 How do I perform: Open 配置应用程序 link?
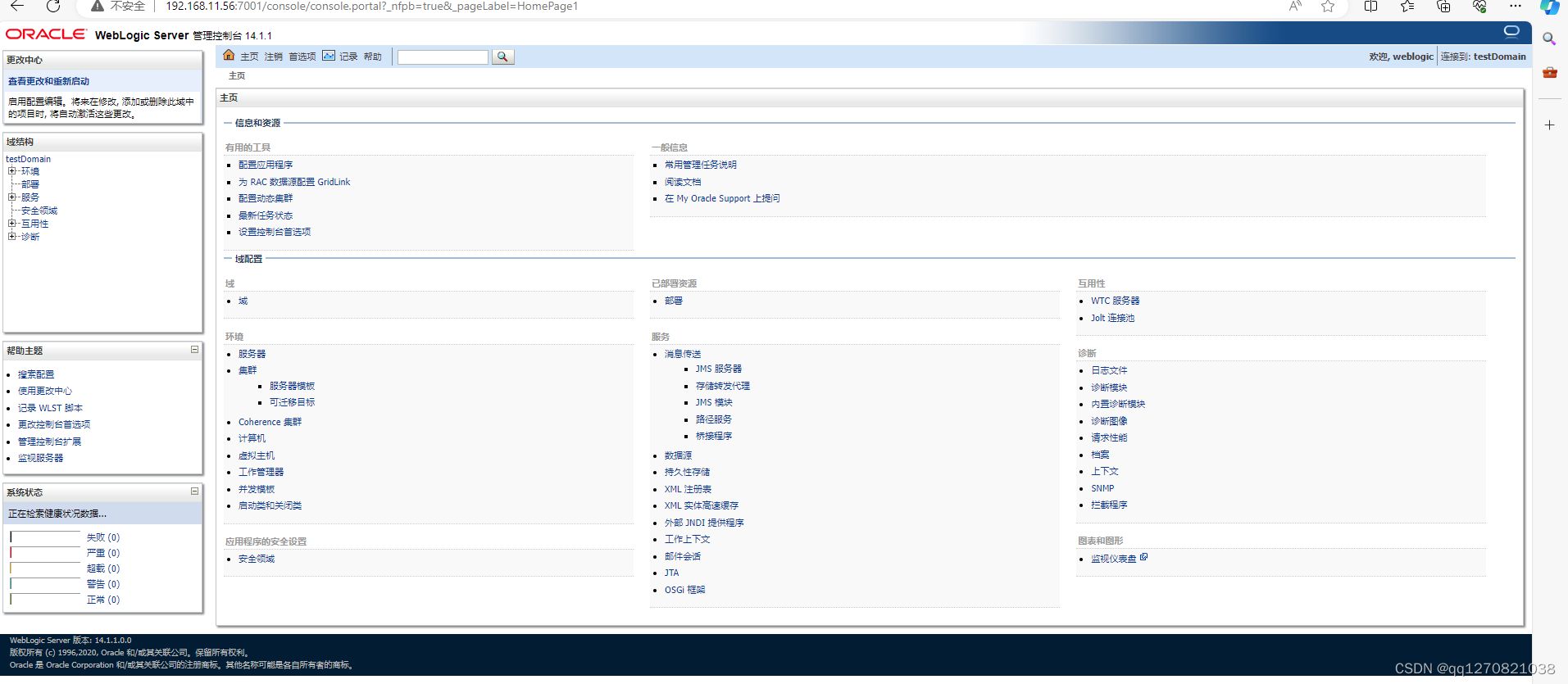pos(266,165)
